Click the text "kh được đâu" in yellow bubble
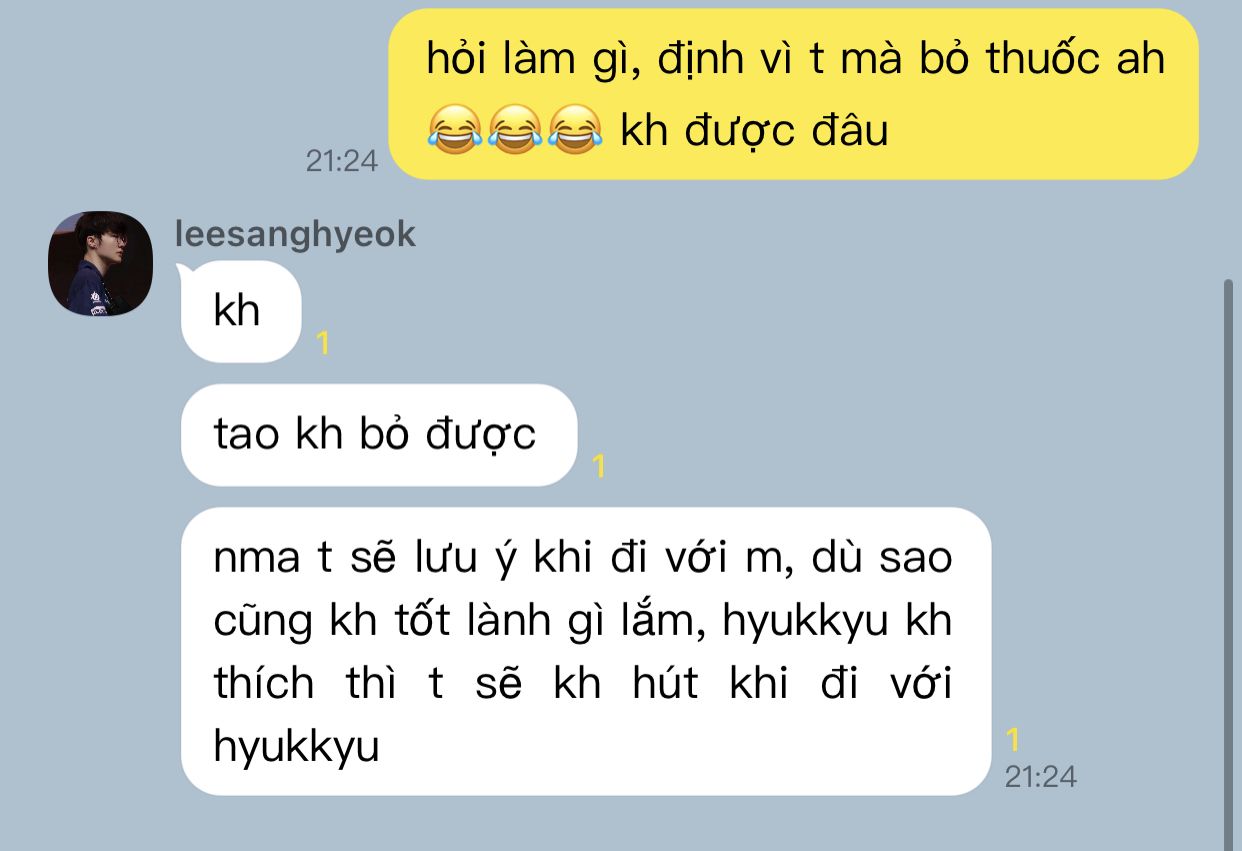The height and width of the screenshot is (851, 1242). 754,131
